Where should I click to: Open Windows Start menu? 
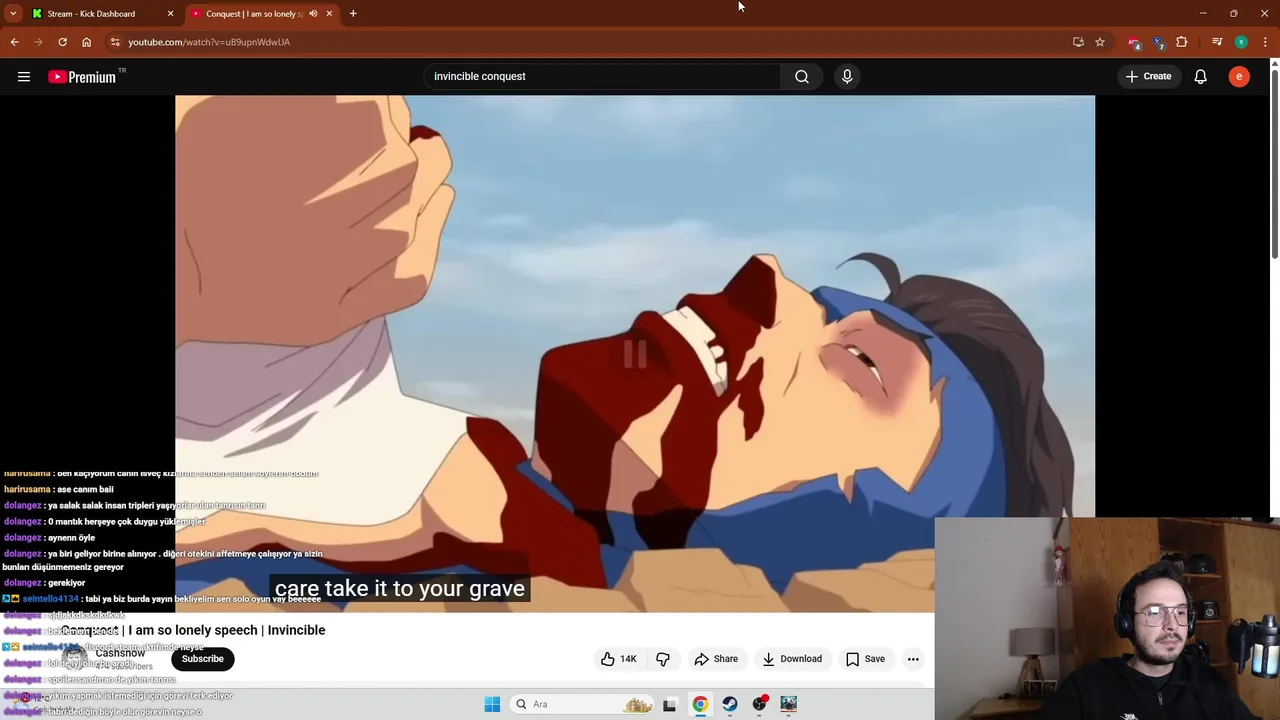492,704
